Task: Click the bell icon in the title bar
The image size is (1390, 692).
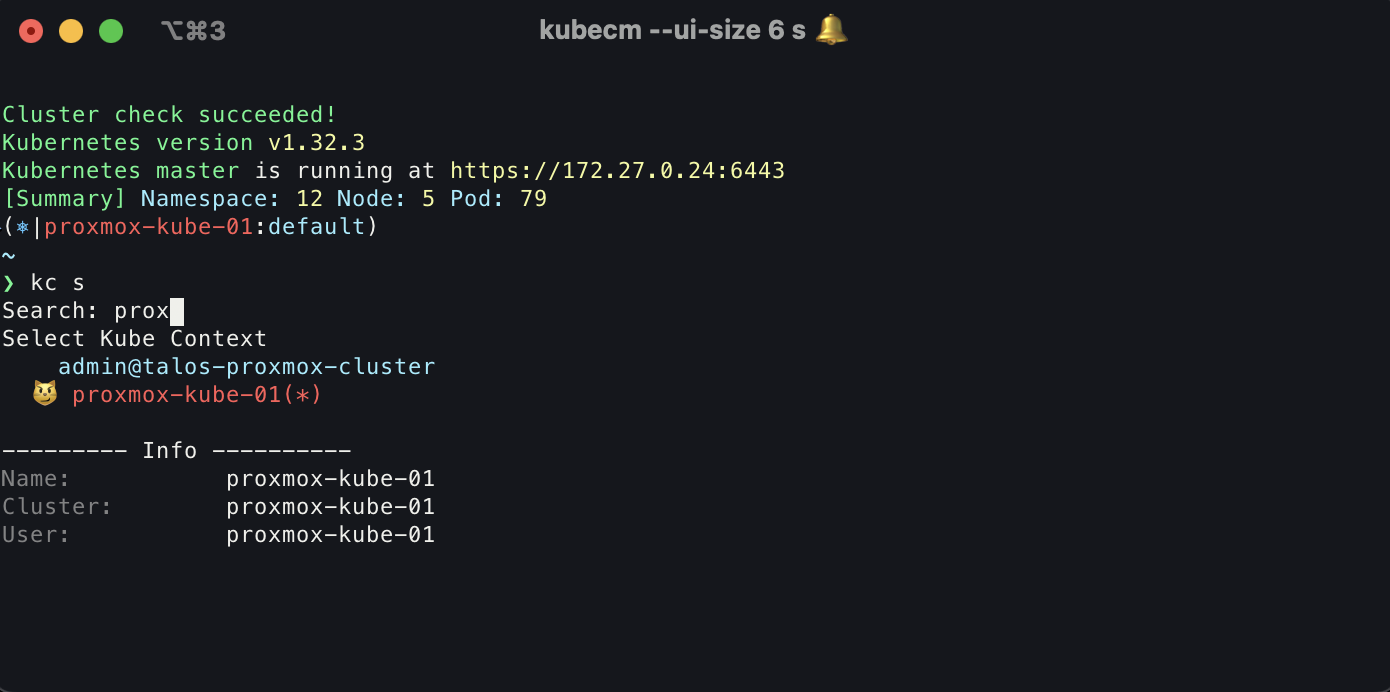Action: click(x=831, y=30)
